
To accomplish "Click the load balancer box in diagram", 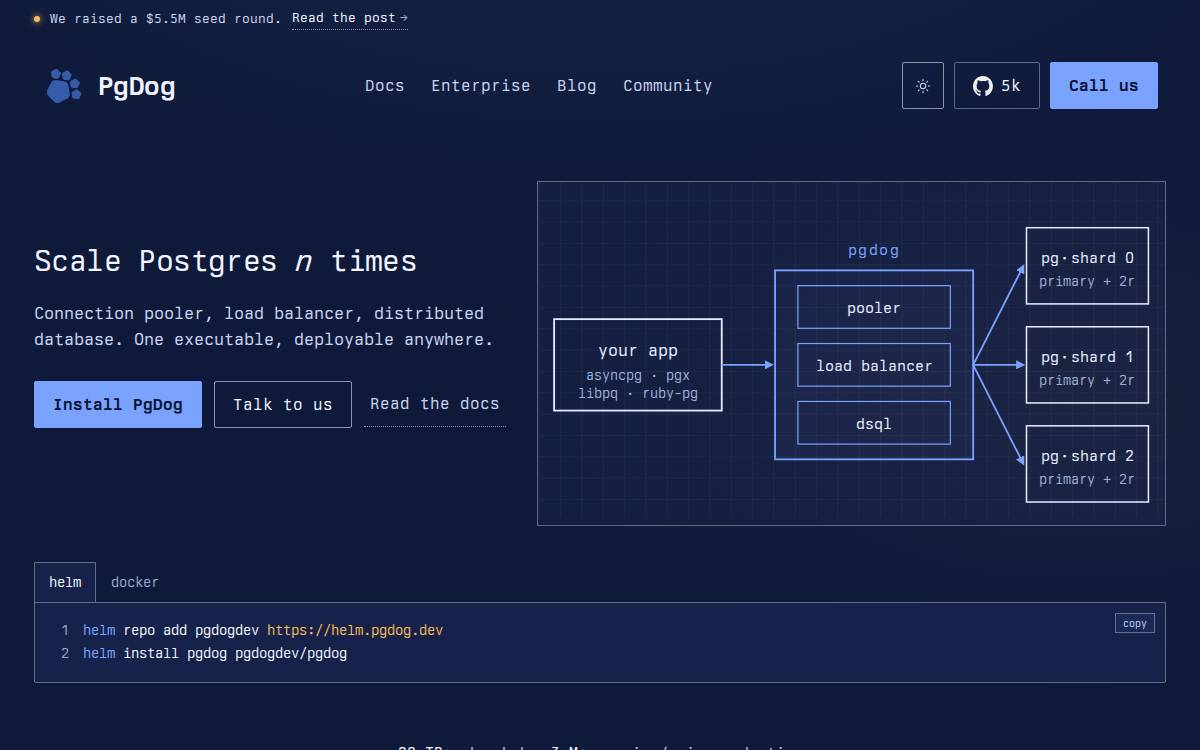I will pos(874,365).
